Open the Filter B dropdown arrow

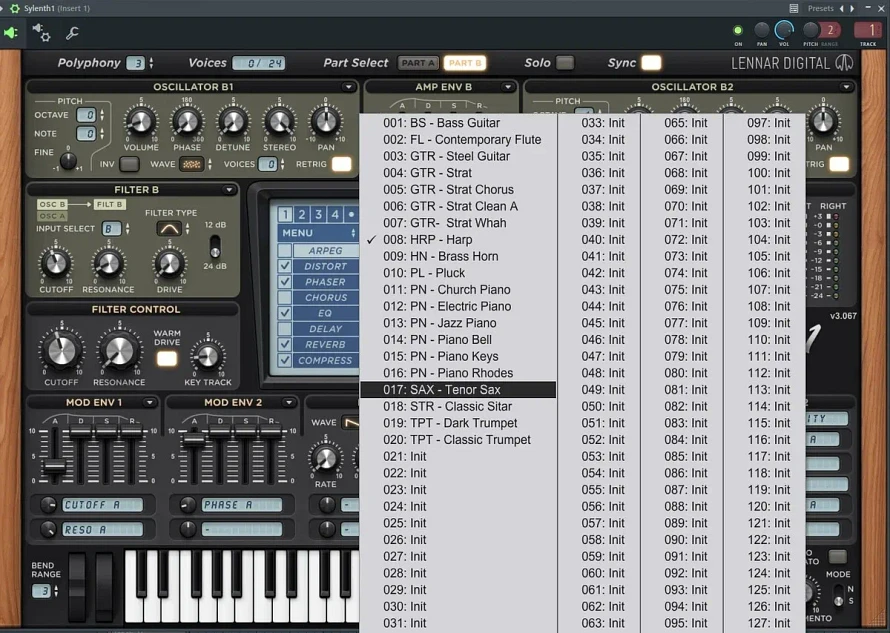[229, 190]
